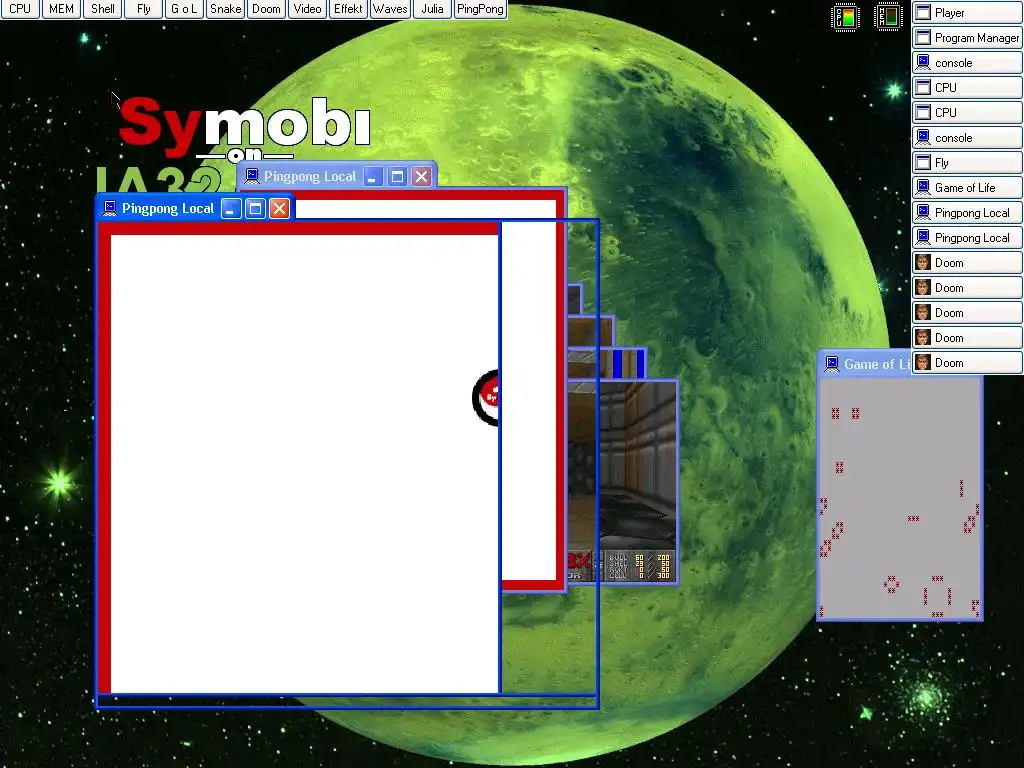Click the Game of Life window title bar

[865, 364]
